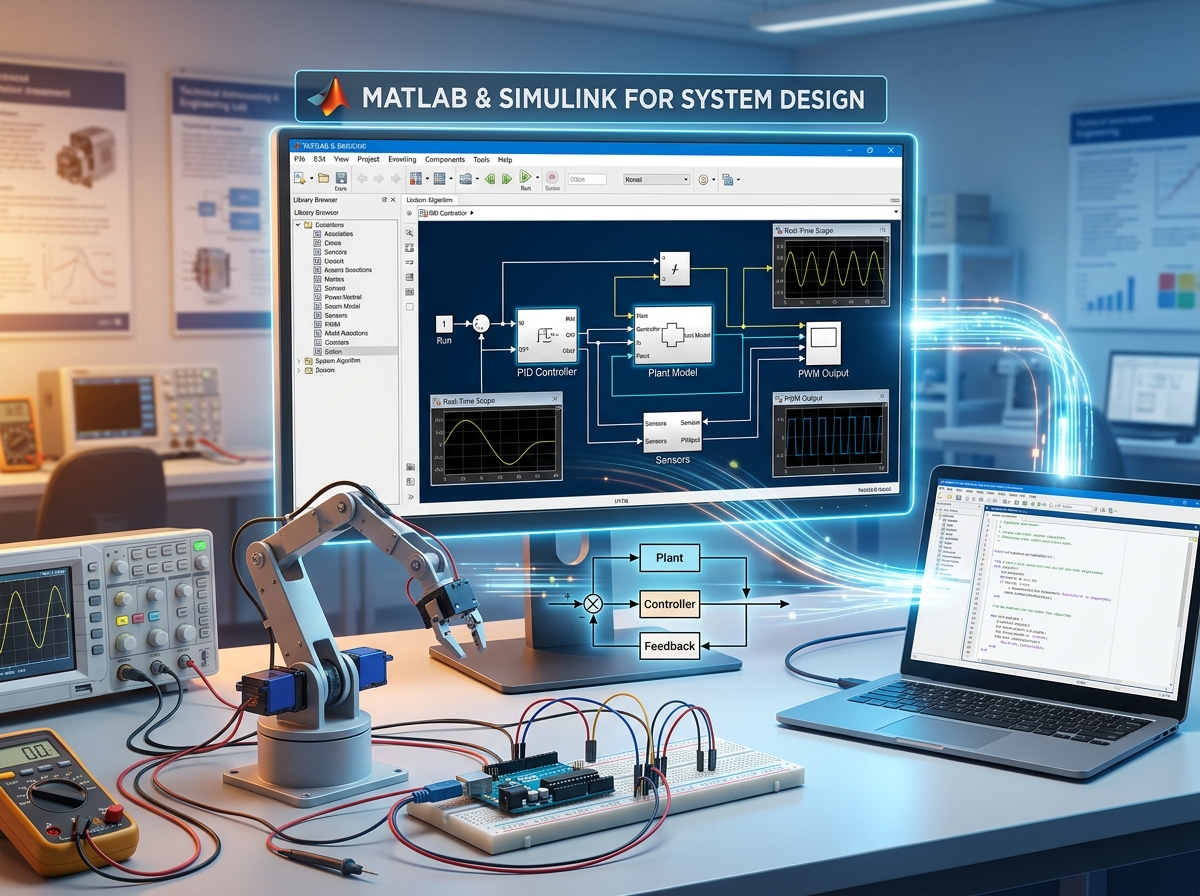
Task: Click the Controller box in overlay diagram
Action: [x=669, y=604]
